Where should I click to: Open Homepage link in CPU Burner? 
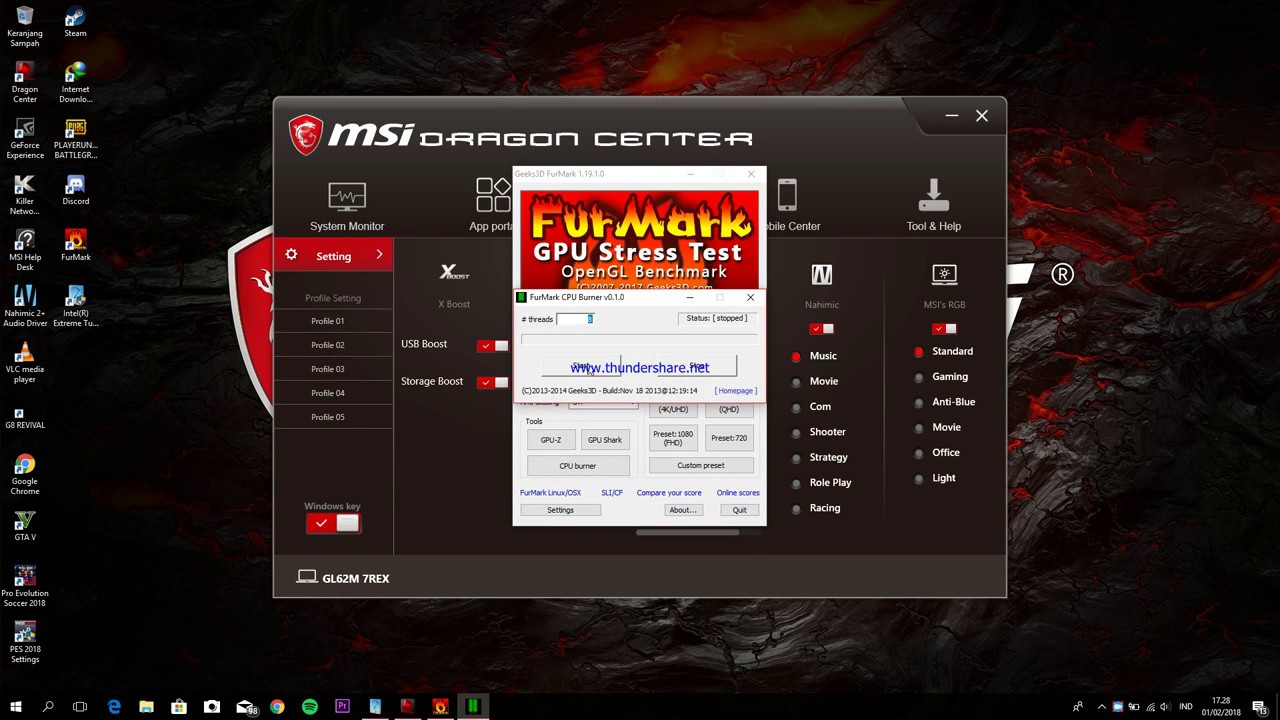tap(736, 391)
